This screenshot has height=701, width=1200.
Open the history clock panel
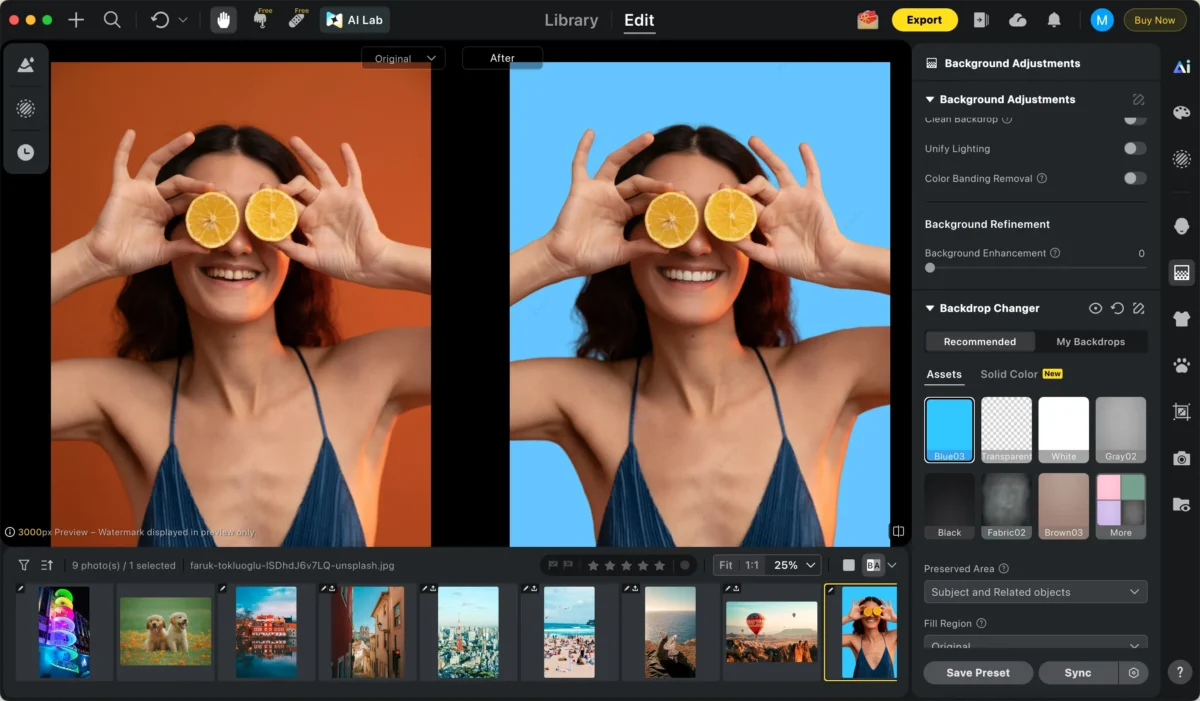[26, 152]
